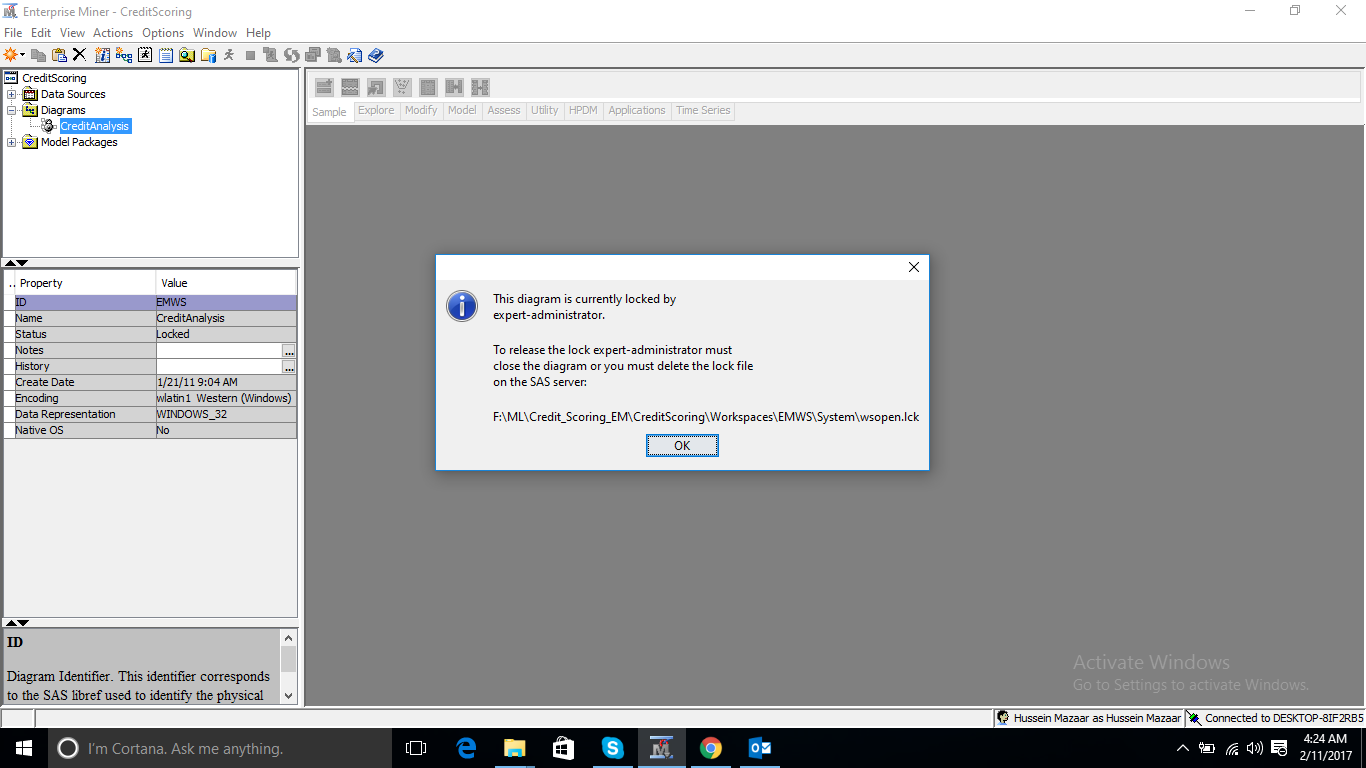Click the Run running-man toolbar icon
1366x768 pixels.
(x=229, y=55)
